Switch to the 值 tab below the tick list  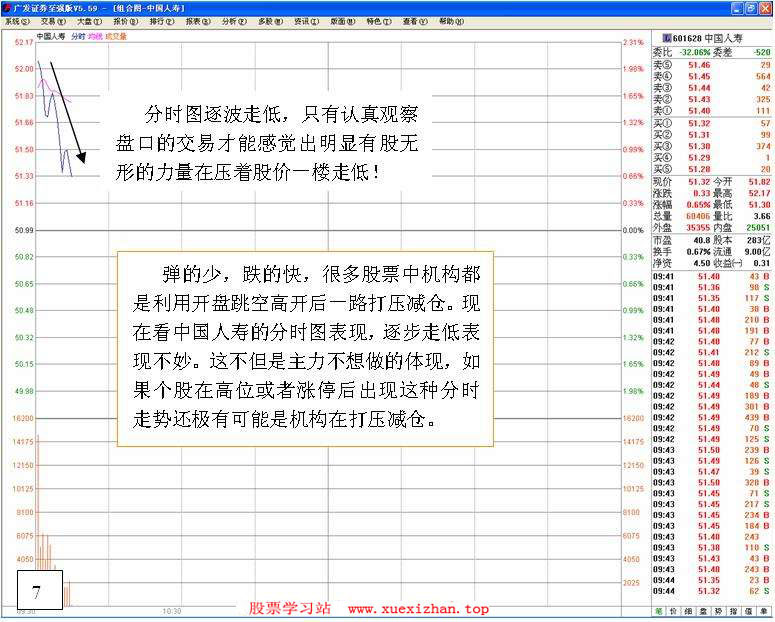749,612
